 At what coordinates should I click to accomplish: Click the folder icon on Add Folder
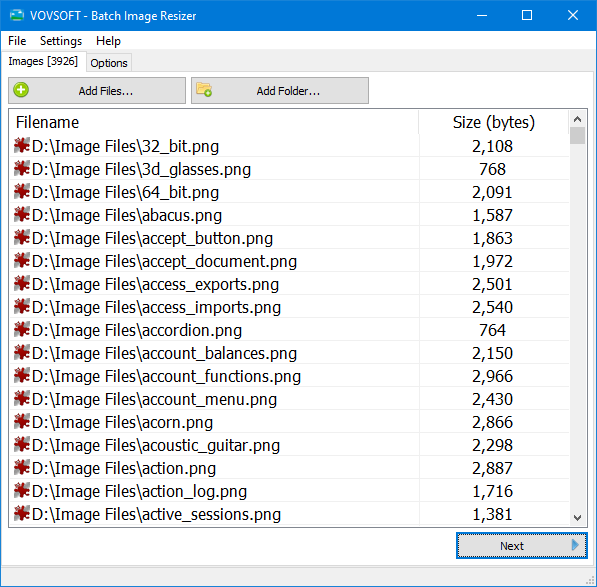pyautogui.click(x=204, y=90)
